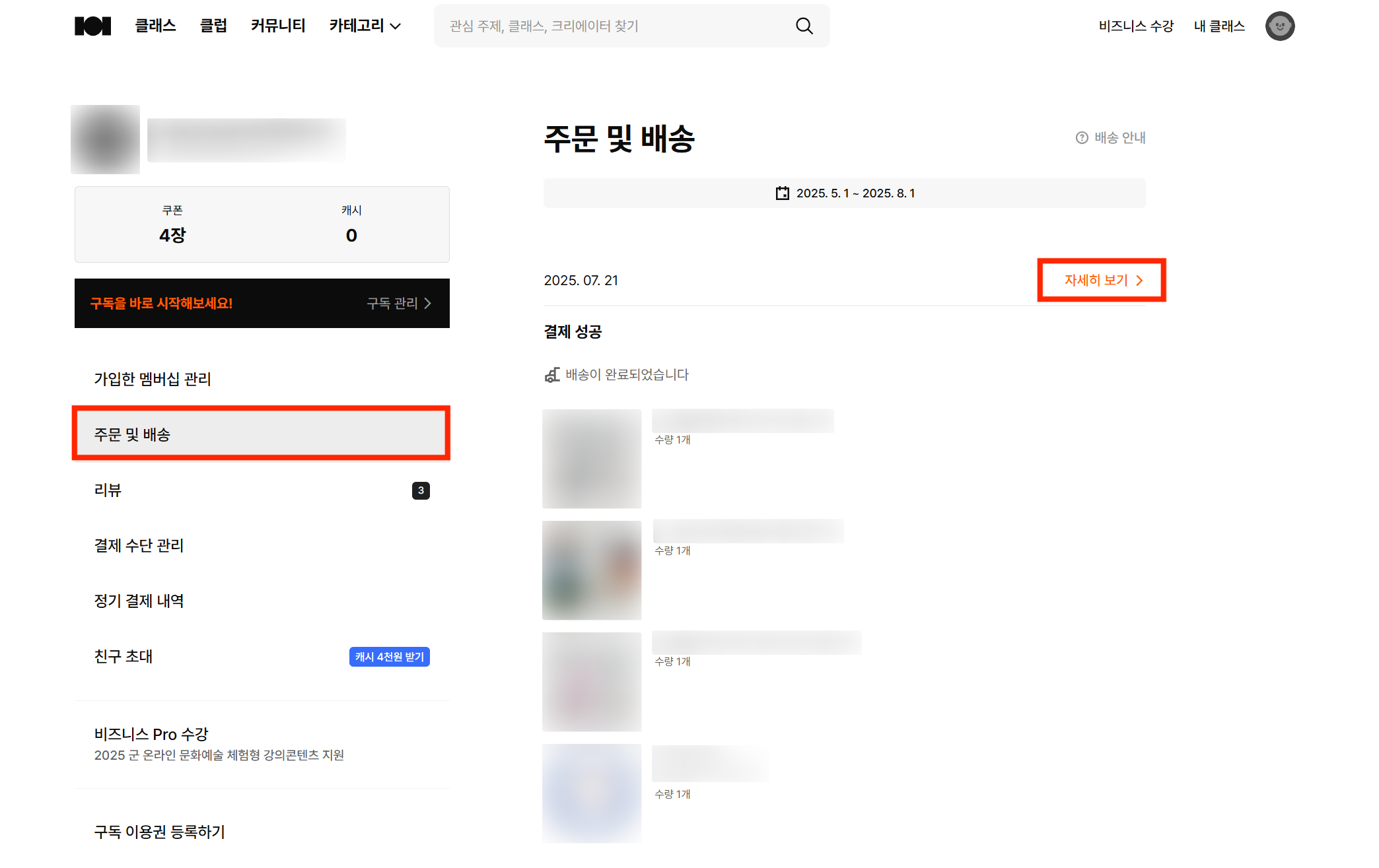Open 정기 결제 내역 menu
This screenshot has width=1379, height=868.
click(139, 601)
